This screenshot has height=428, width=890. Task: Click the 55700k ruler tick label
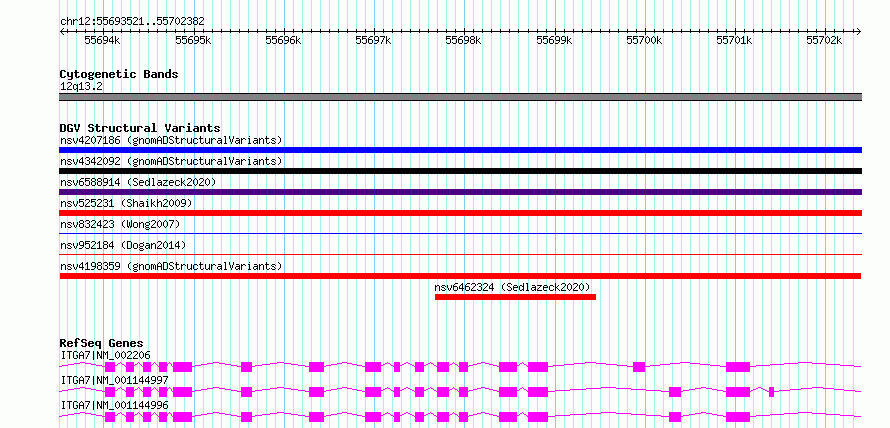pyautogui.click(x=645, y=40)
